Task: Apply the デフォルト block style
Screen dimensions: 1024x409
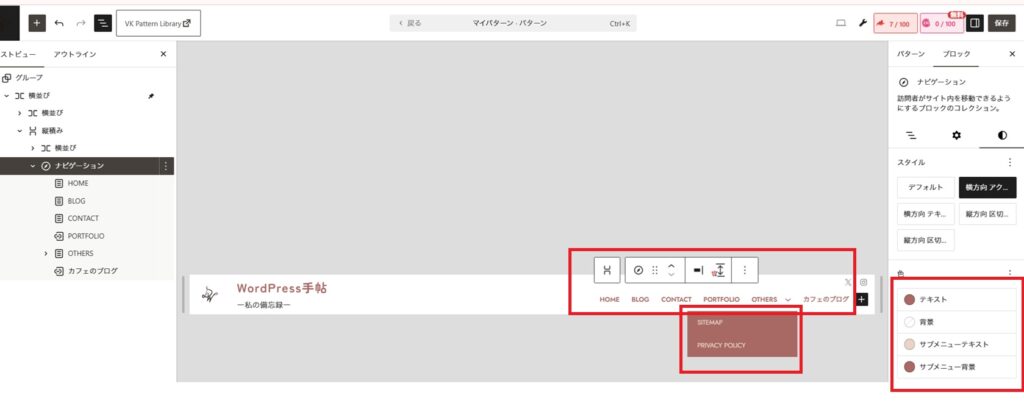Action: click(925, 188)
